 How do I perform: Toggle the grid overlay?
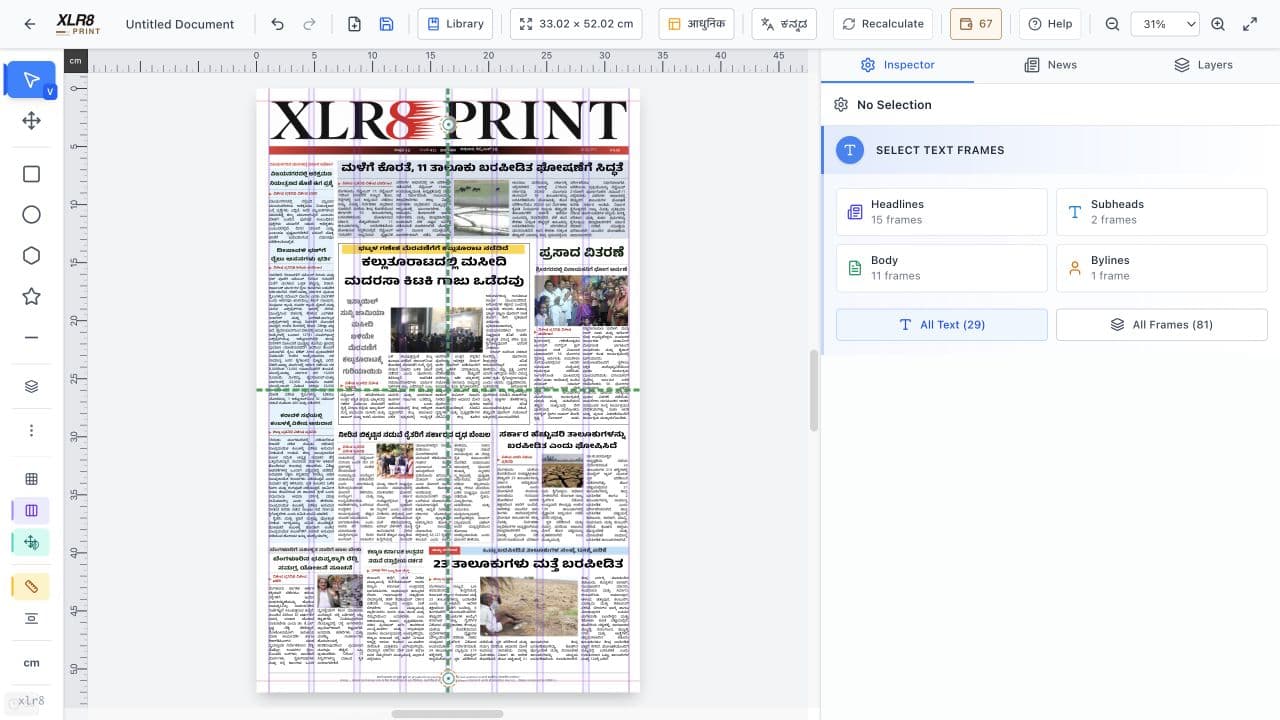coord(31,479)
